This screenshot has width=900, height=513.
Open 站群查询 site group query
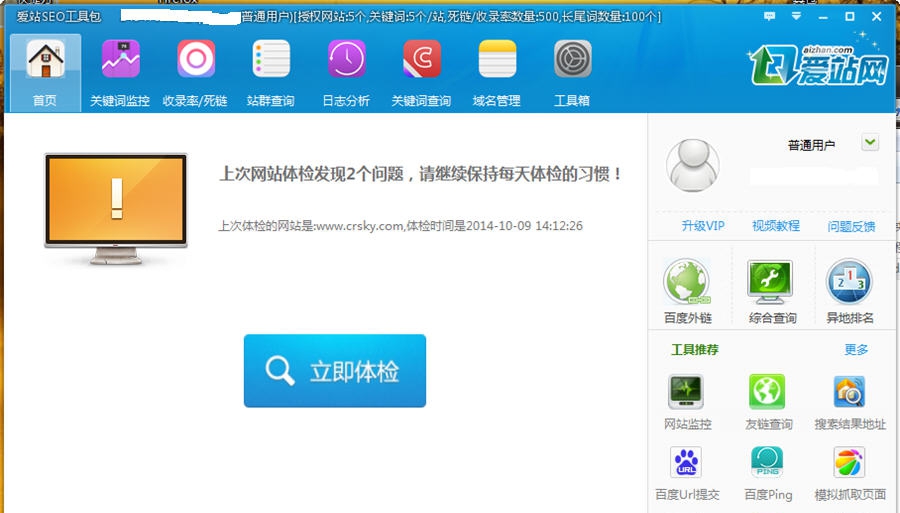point(270,72)
